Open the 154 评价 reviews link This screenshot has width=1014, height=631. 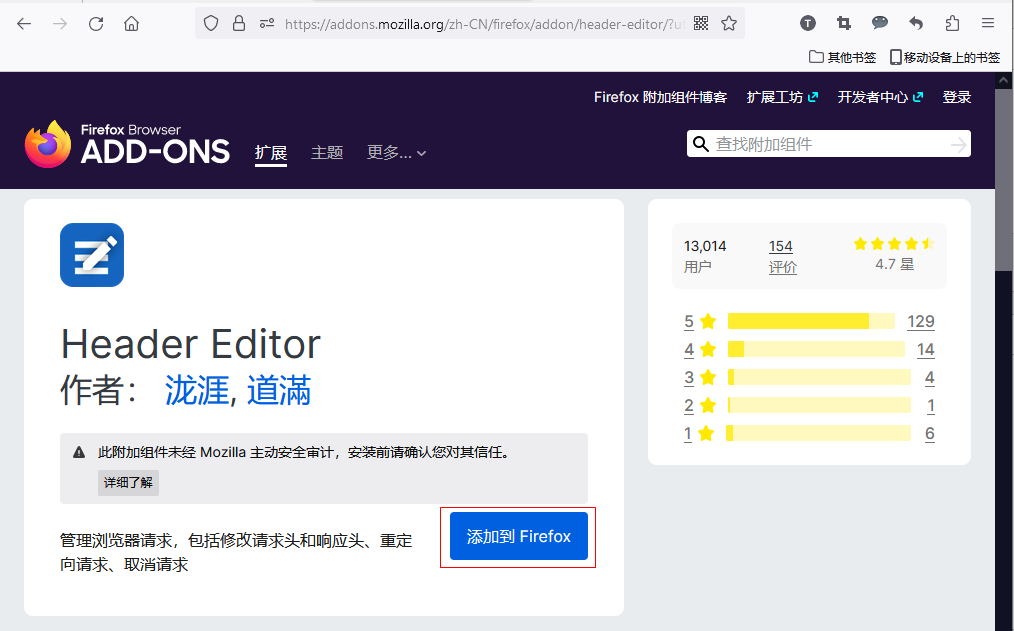click(782, 256)
